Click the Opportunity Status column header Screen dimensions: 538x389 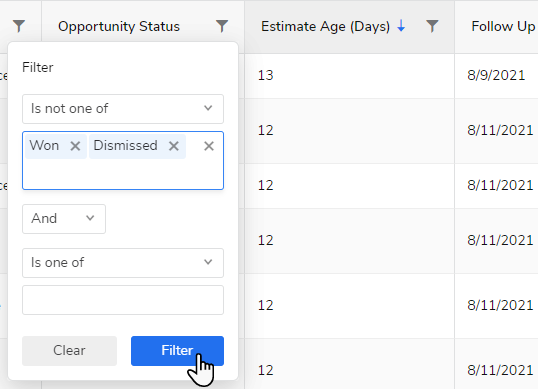[x=119, y=26]
